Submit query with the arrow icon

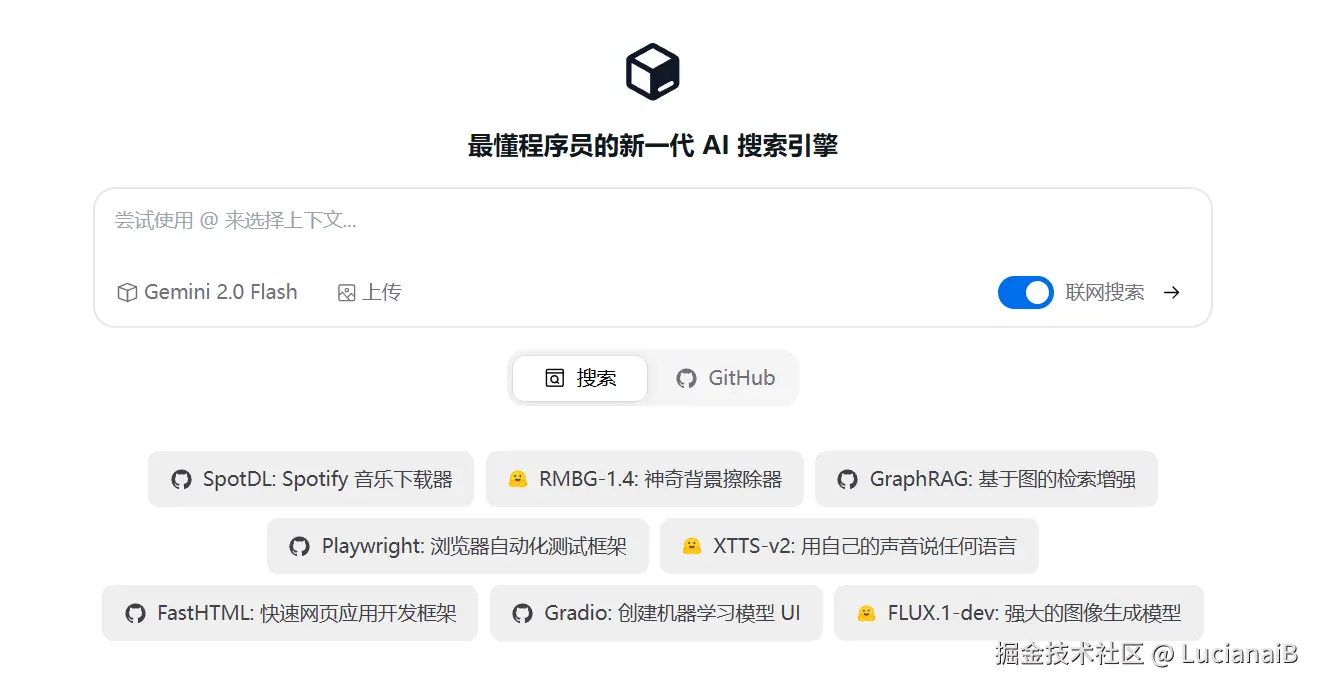[x=1172, y=292]
